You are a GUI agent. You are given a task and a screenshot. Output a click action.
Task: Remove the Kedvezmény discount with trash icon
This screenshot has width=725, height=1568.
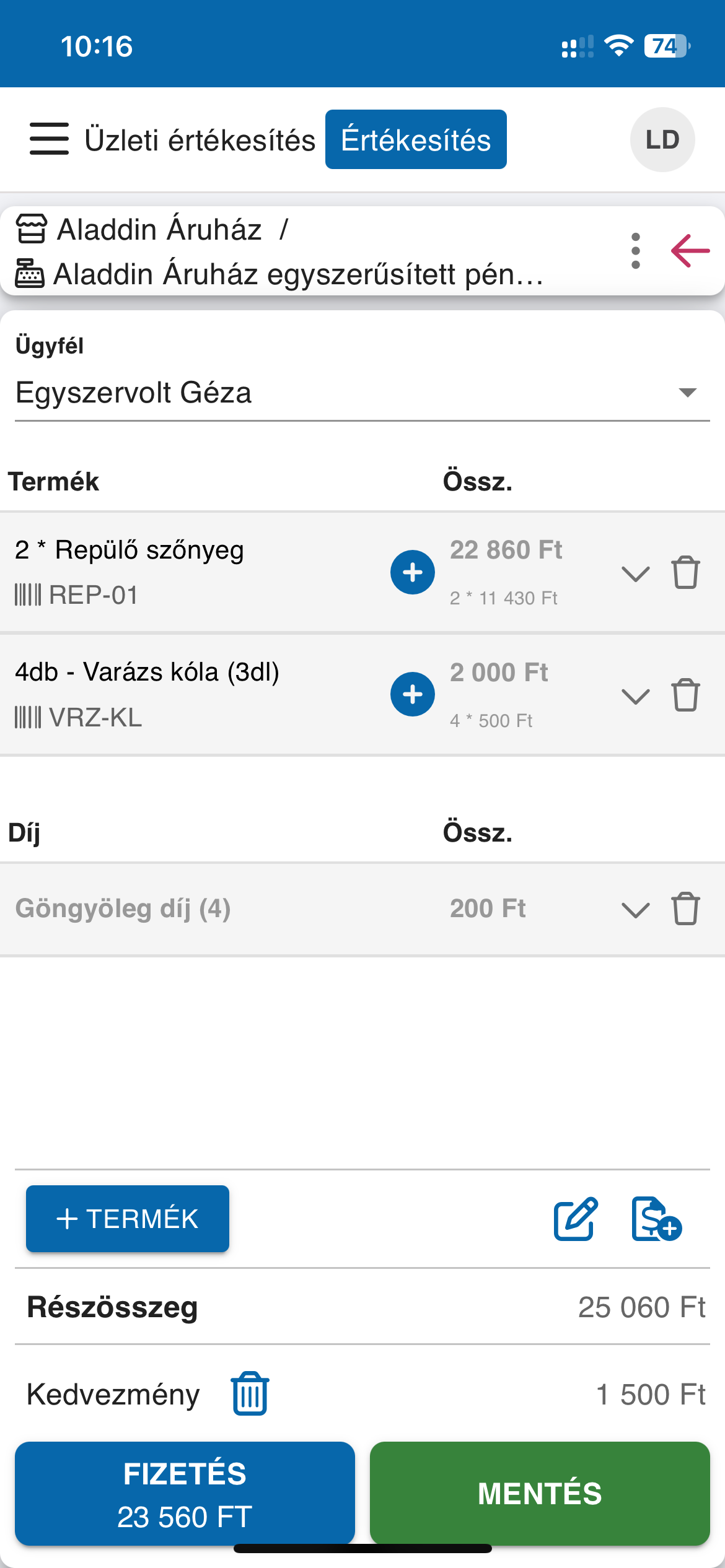pos(250,1393)
